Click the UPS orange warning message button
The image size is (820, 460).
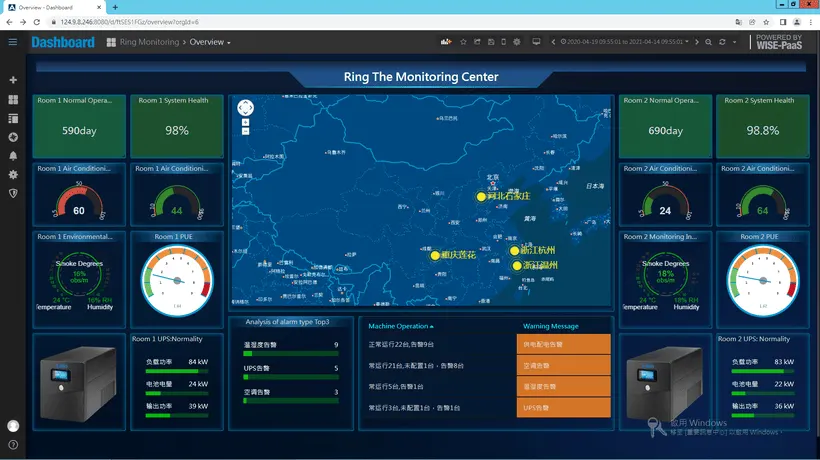tap(563, 407)
